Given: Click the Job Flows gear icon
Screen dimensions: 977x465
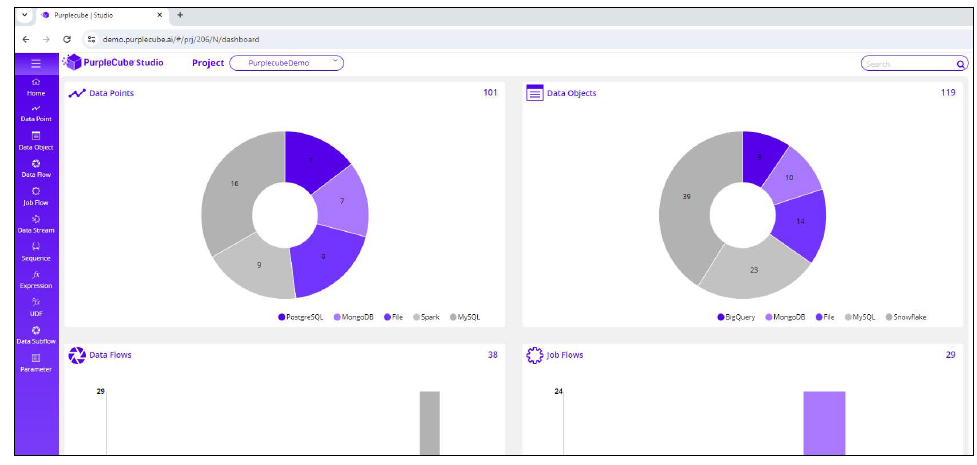Looking at the screenshot, I should point(535,355).
